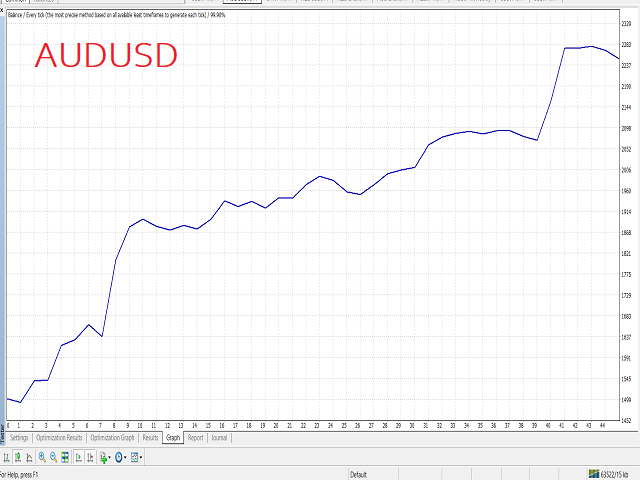Click the 1452 value on balance axis

[626, 420]
